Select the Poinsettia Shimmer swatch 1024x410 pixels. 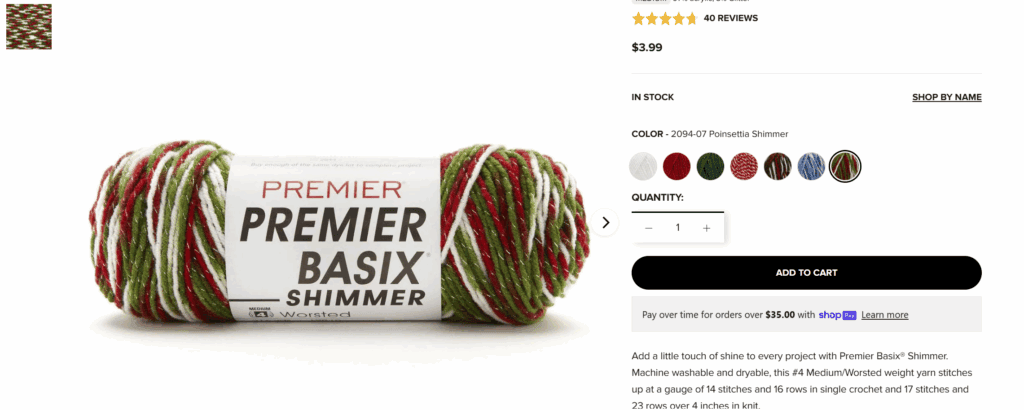(x=845, y=166)
